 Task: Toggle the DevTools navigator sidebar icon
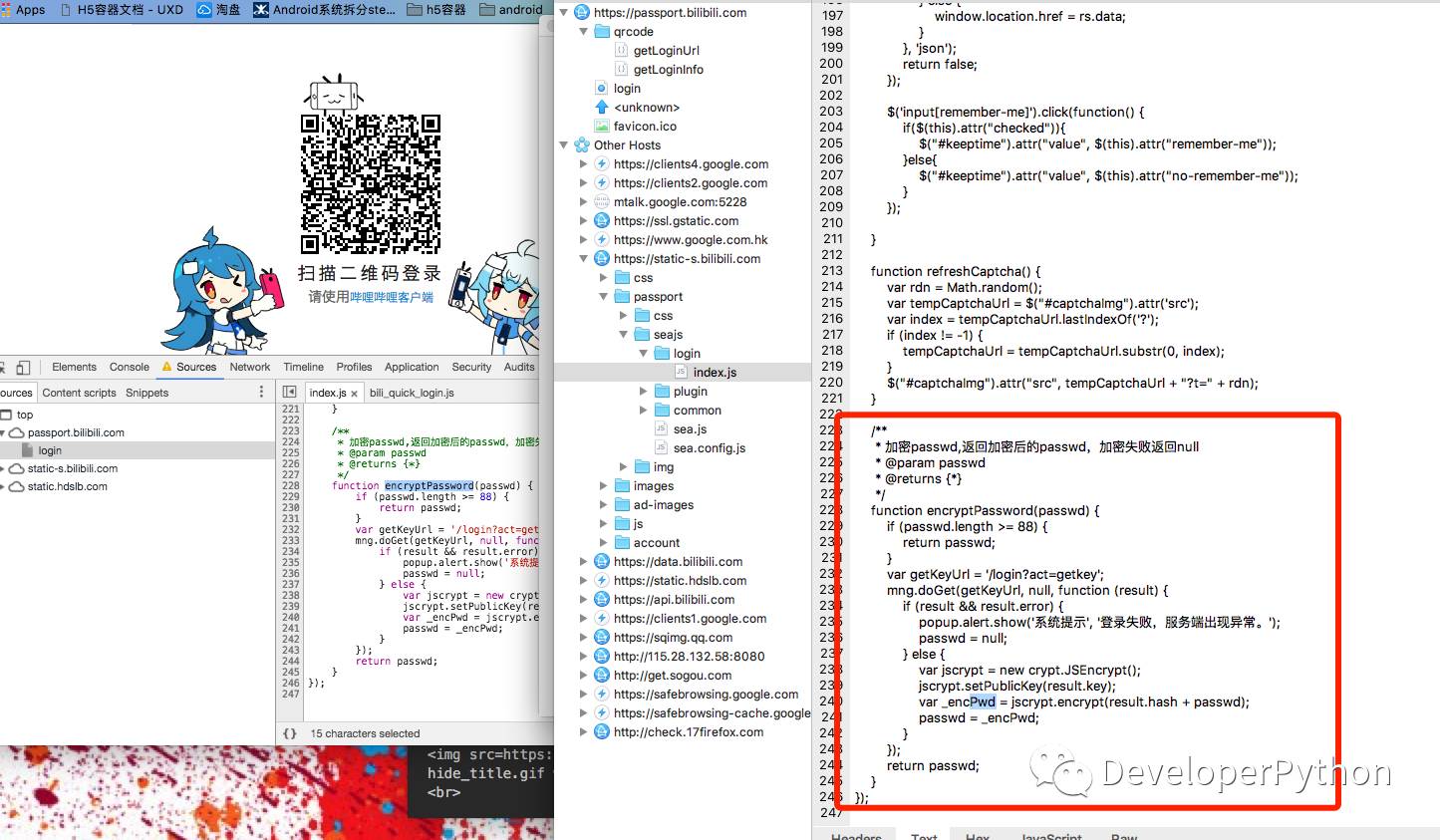290,393
